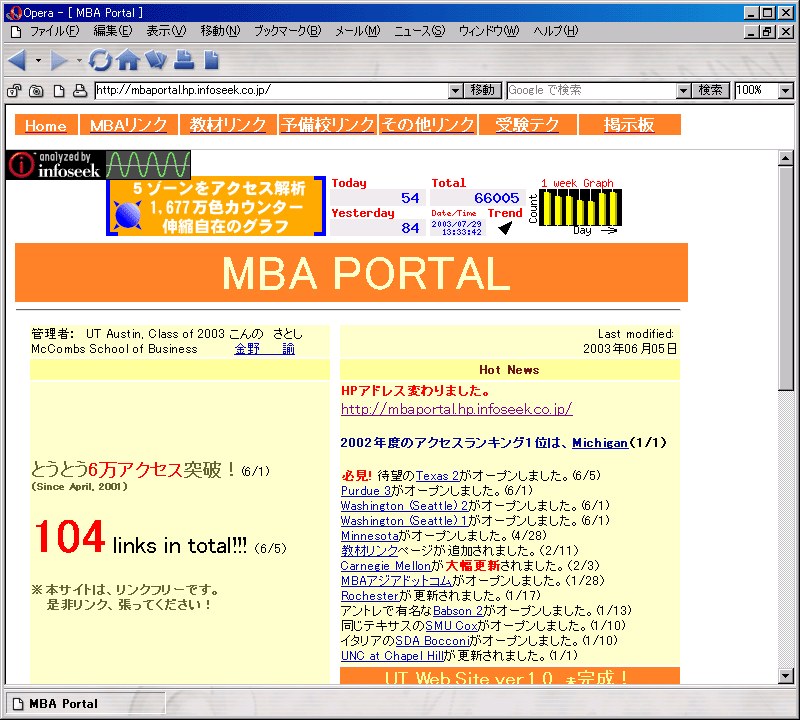800x720 pixels.
Task: Open the ヘルプ(H) menu
Action: click(x=556, y=32)
